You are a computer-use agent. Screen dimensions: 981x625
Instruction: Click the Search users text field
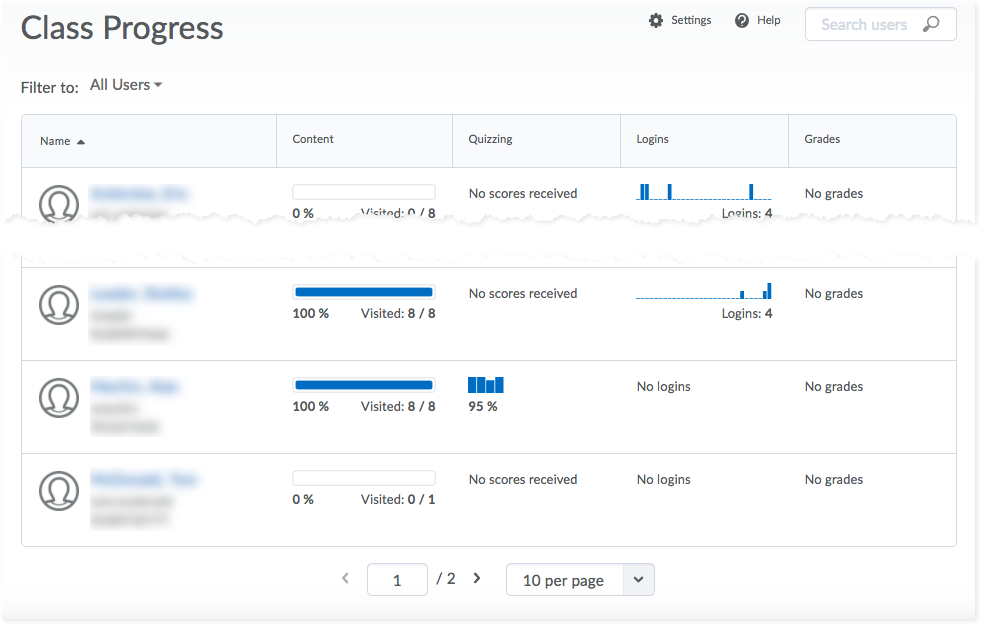(864, 25)
